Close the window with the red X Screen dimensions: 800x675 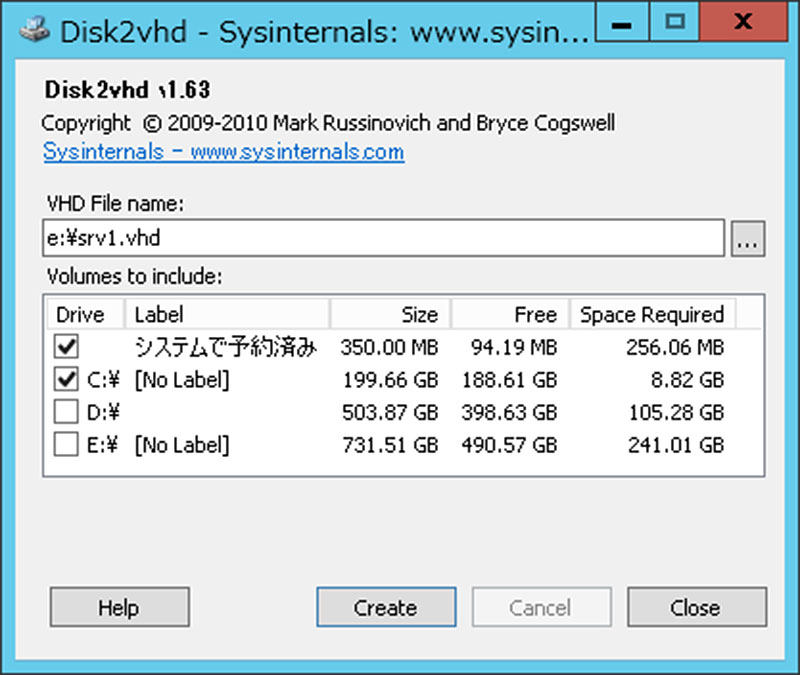click(741, 20)
